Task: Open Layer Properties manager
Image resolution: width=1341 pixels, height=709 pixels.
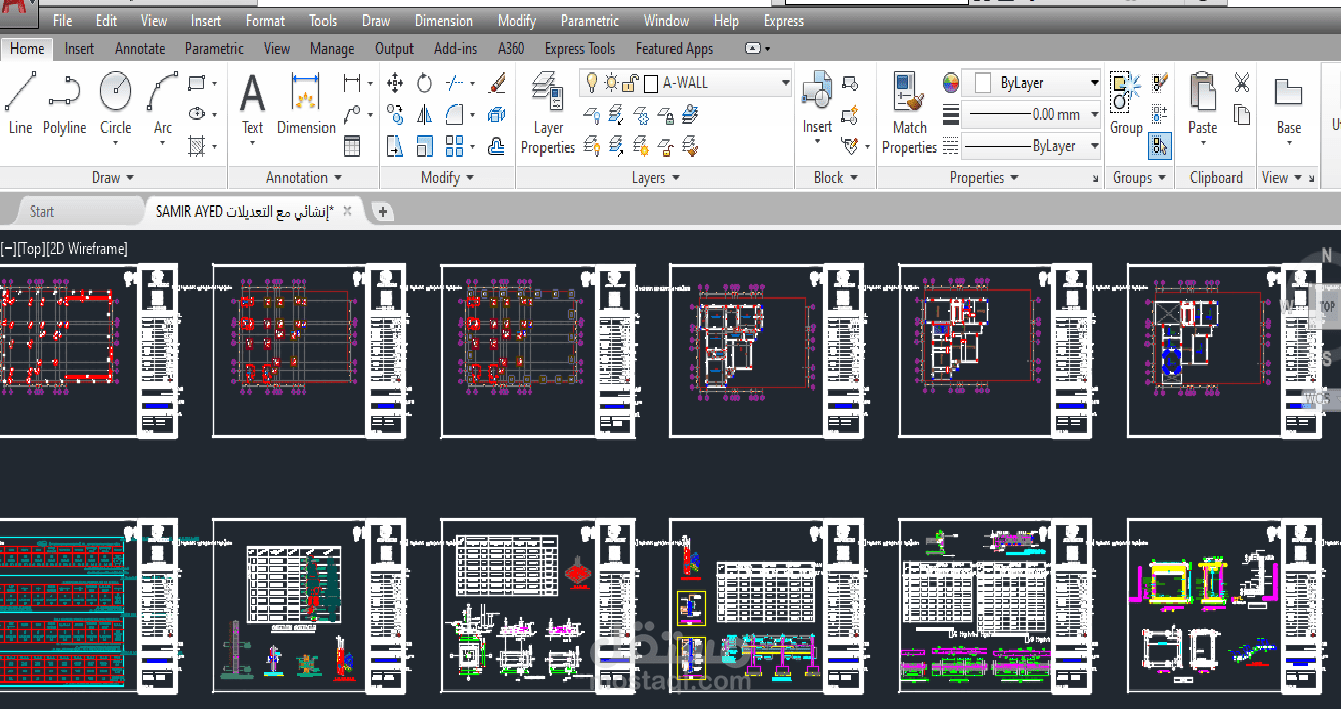Action: click(547, 113)
